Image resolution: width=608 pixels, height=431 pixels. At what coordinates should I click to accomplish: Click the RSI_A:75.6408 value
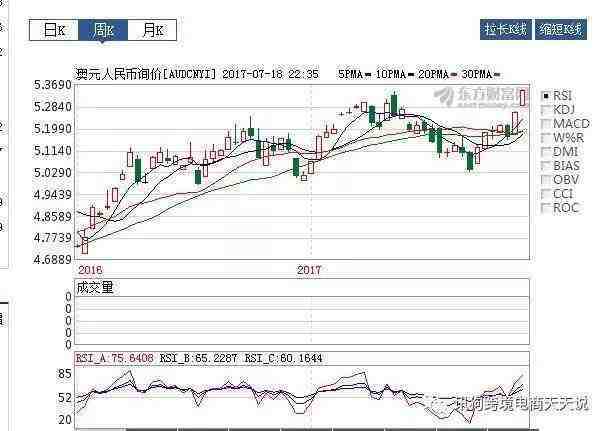click(115, 358)
